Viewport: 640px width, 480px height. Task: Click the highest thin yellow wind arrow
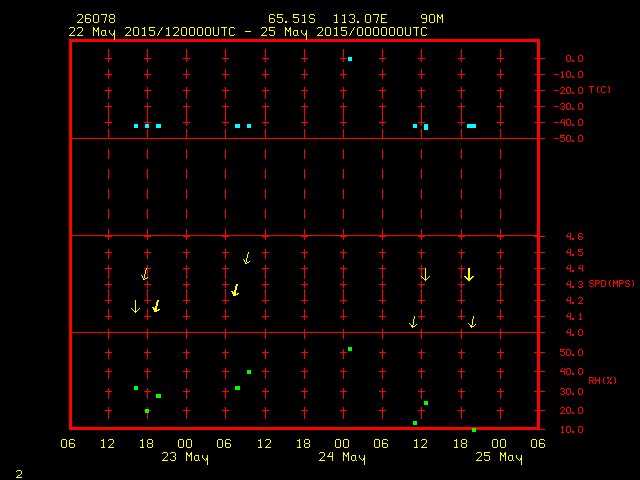point(247,258)
